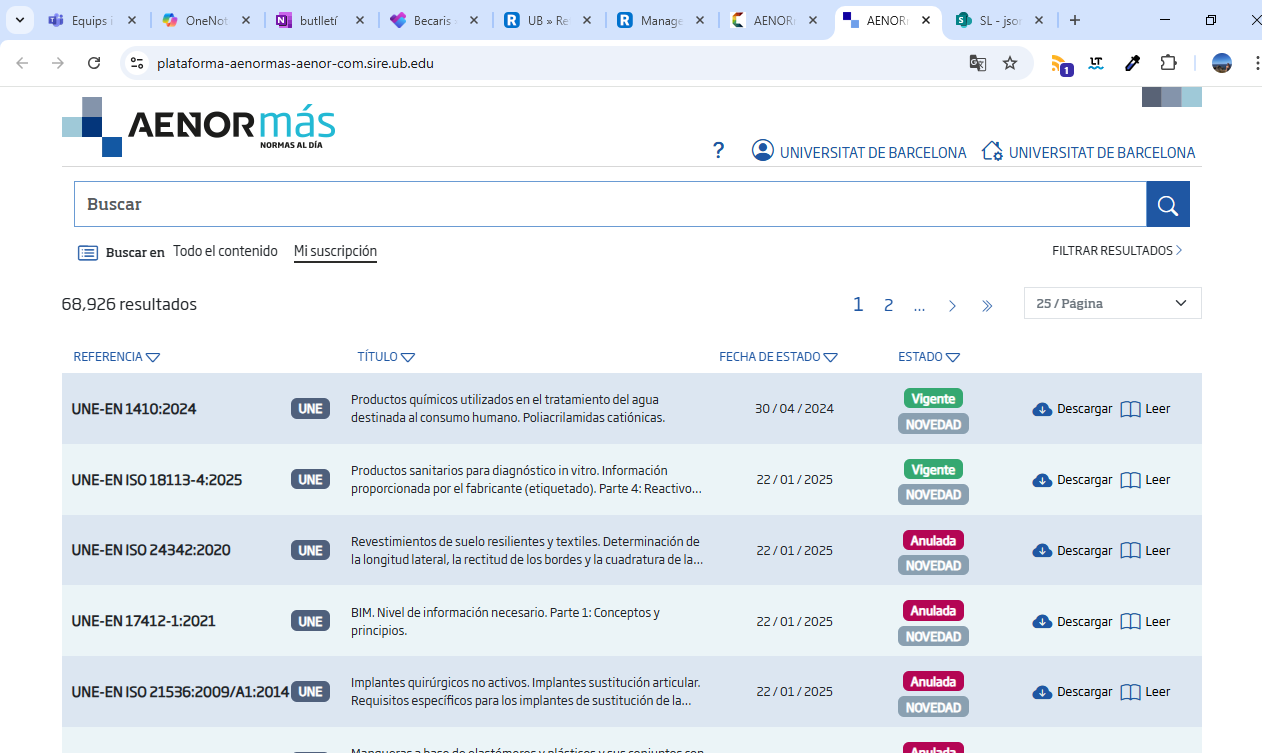Viewport: 1262px width, 753px height.
Task: Jump to the last results page
Action: pos(987,306)
